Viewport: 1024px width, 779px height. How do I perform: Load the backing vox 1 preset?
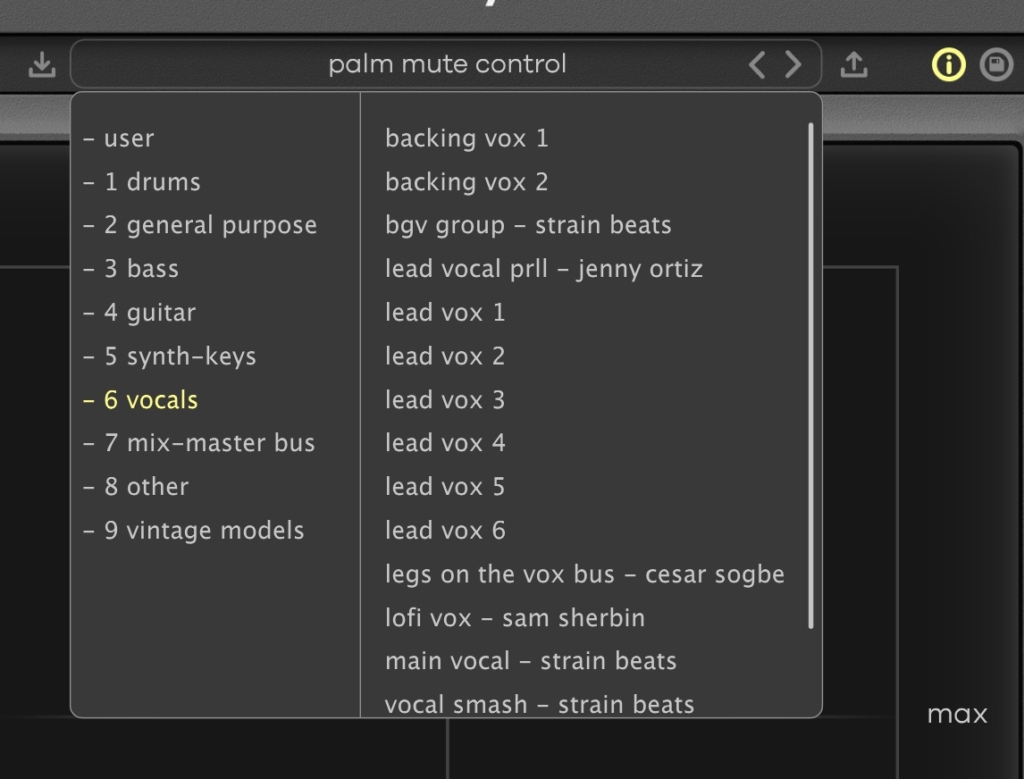tap(466, 139)
